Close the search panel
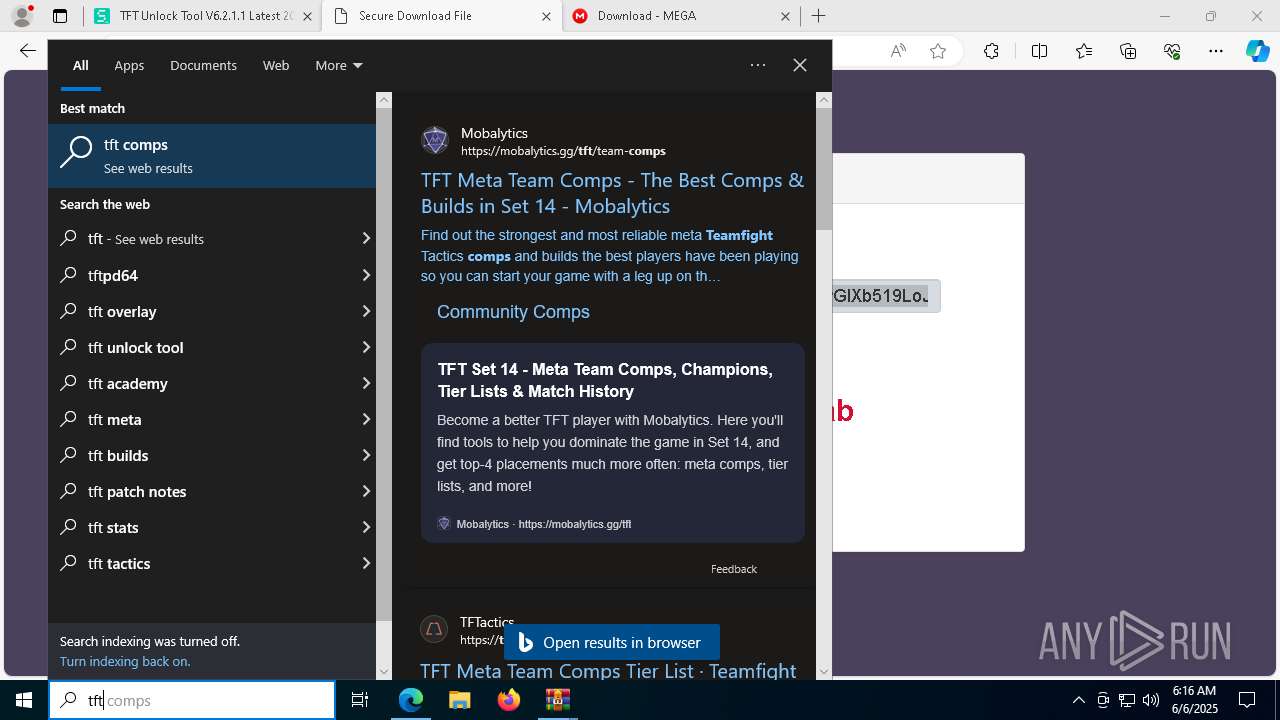This screenshot has height=720, width=1280. [x=800, y=65]
